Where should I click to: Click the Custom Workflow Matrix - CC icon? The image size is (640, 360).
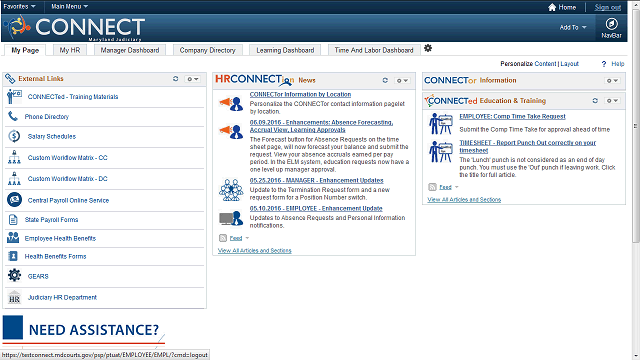point(14,157)
